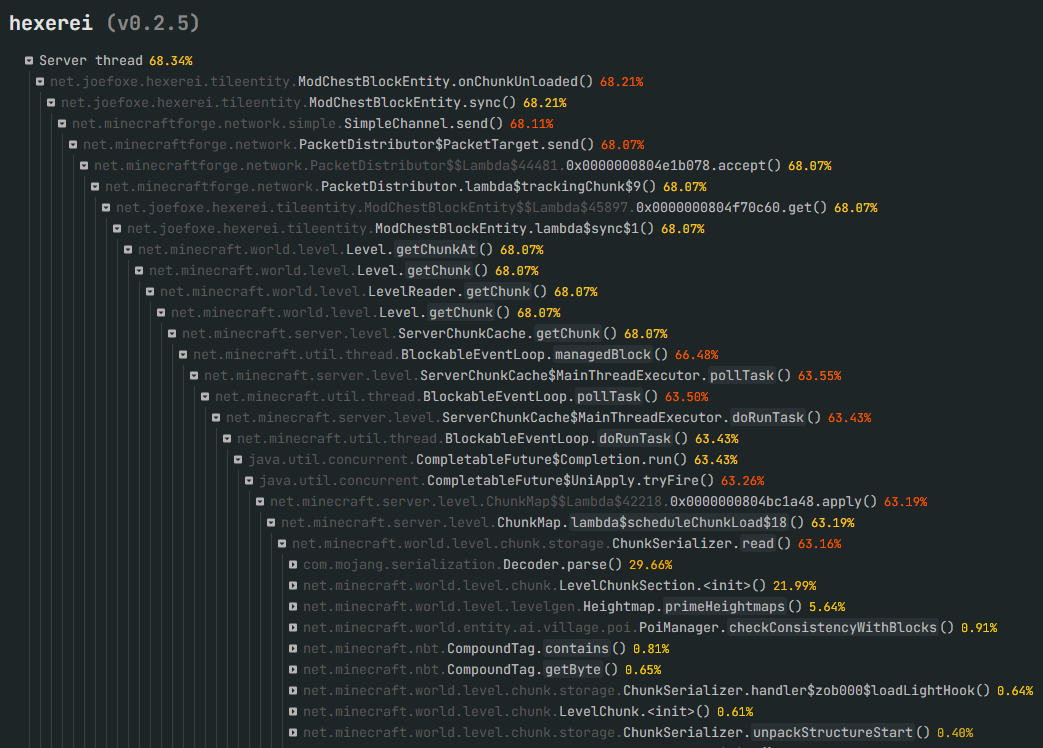Expand the Decoder.parse() node

(293, 564)
